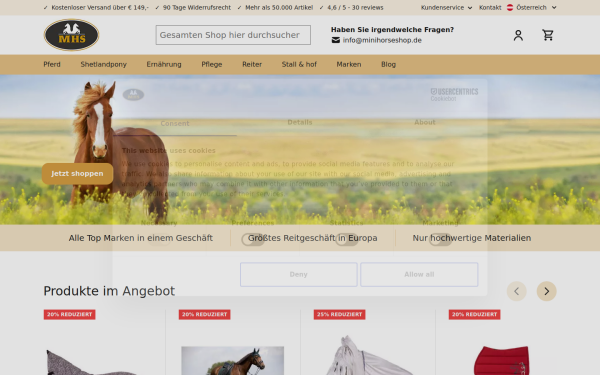Switch to the Details tab

coord(300,122)
